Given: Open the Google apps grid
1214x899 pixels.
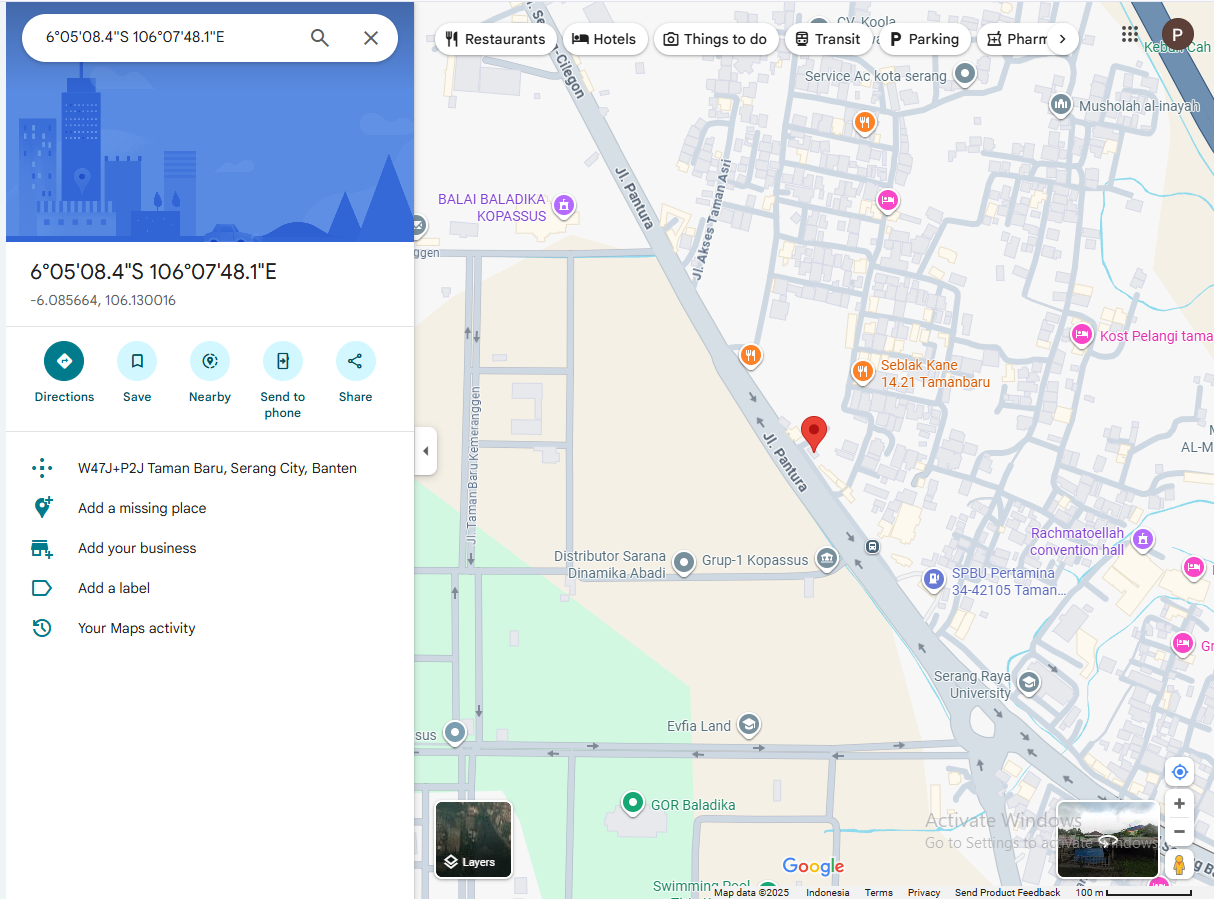Looking at the screenshot, I should [1130, 34].
